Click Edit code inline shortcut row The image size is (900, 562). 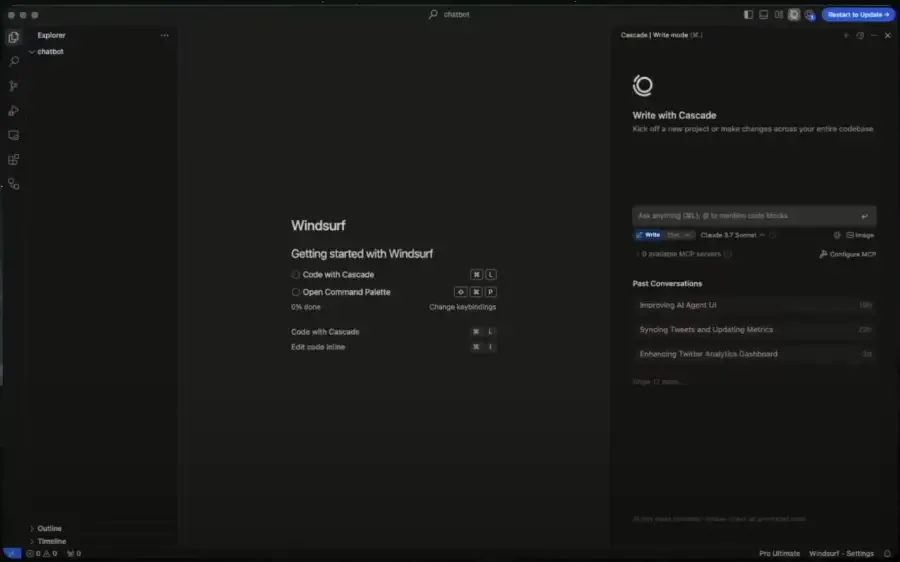point(393,347)
